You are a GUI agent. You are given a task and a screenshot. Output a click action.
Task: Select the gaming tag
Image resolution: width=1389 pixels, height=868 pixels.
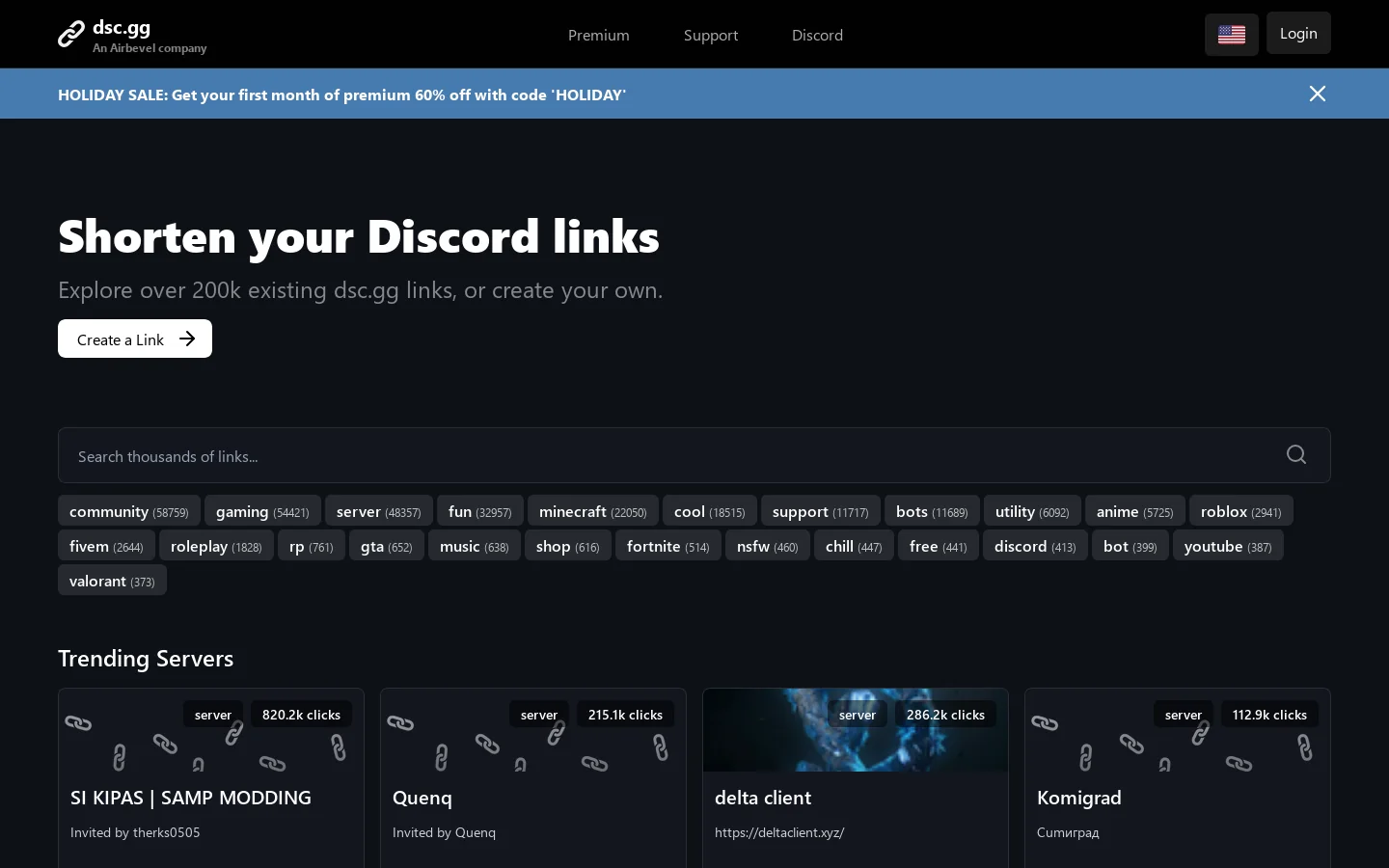coord(262,511)
